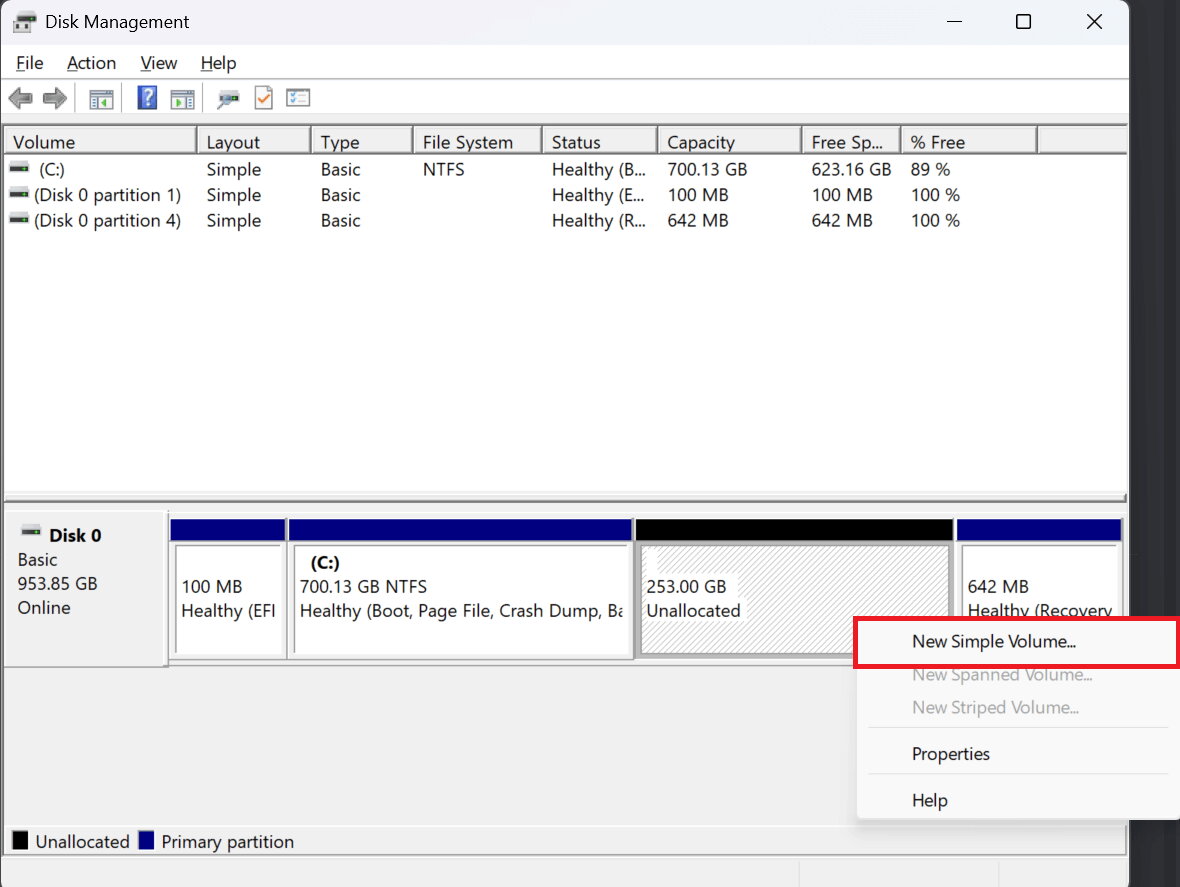Viewport: 1180px width, 887px height.
Task: Click the 953.85 GB disk size text
Action: [x=57, y=584]
